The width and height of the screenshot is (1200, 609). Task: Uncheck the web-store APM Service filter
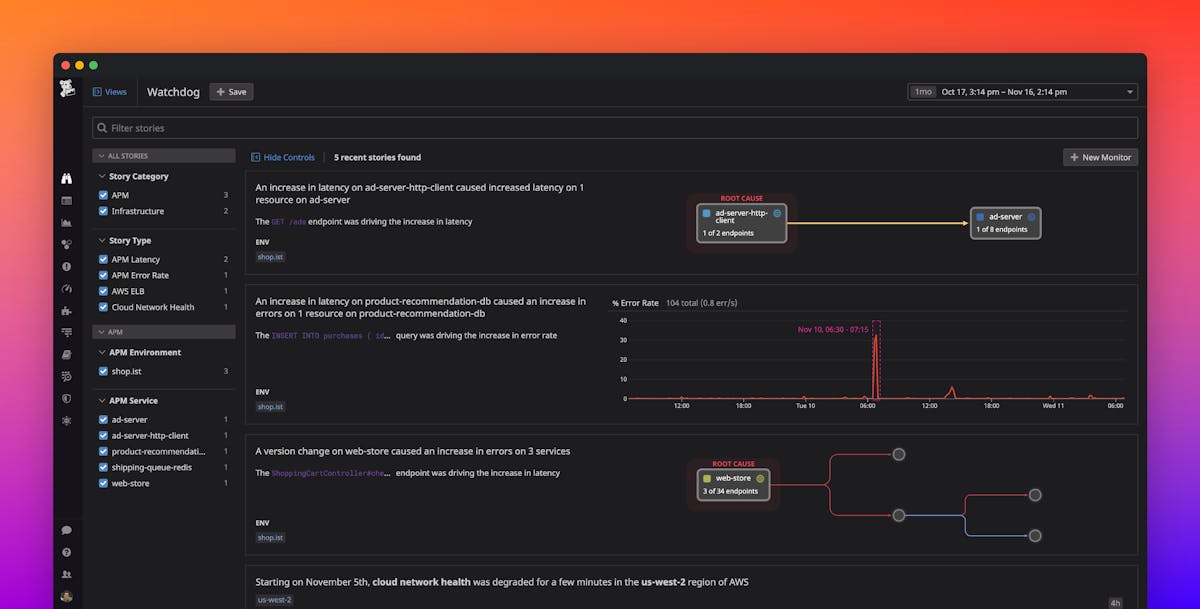pos(103,483)
